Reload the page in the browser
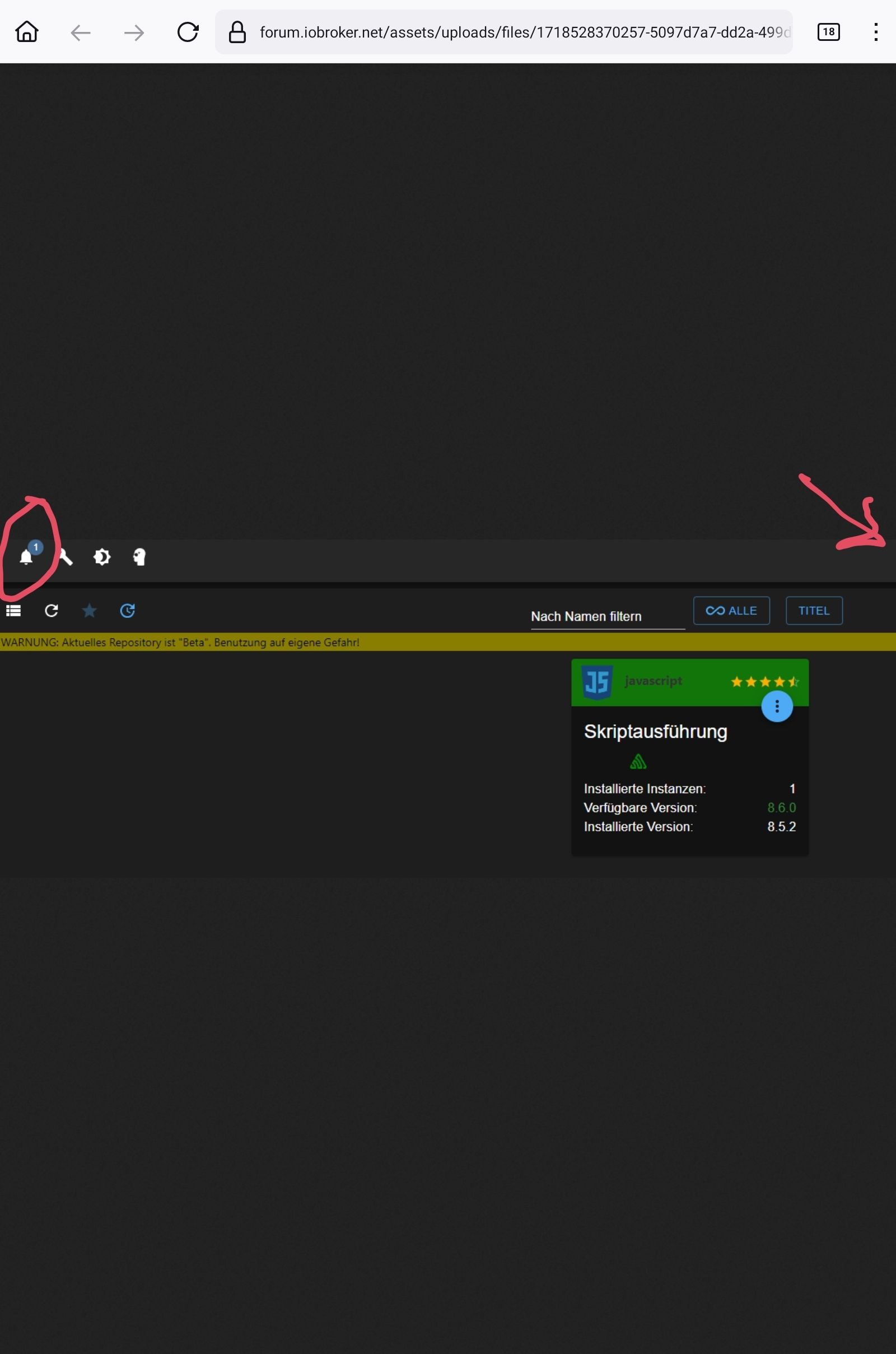 coord(188,32)
